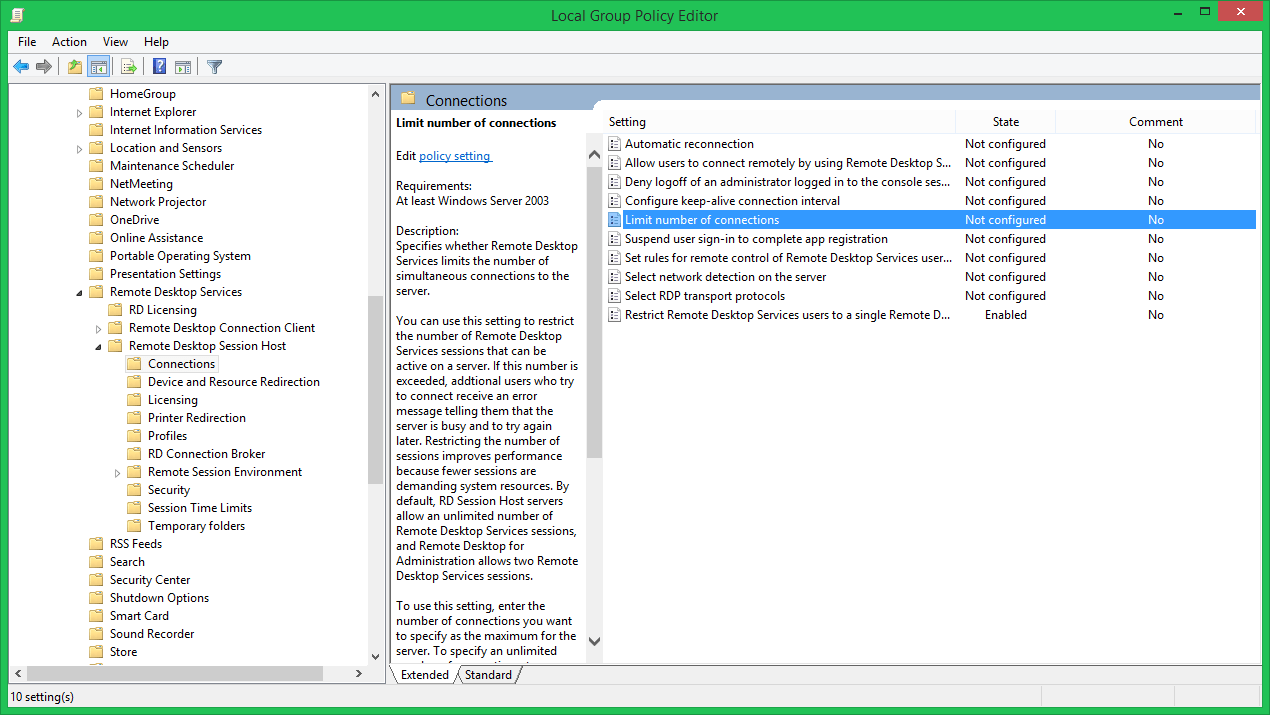Click the Filter toolbar icon
Image resolution: width=1270 pixels, height=715 pixels.
coord(213,66)
